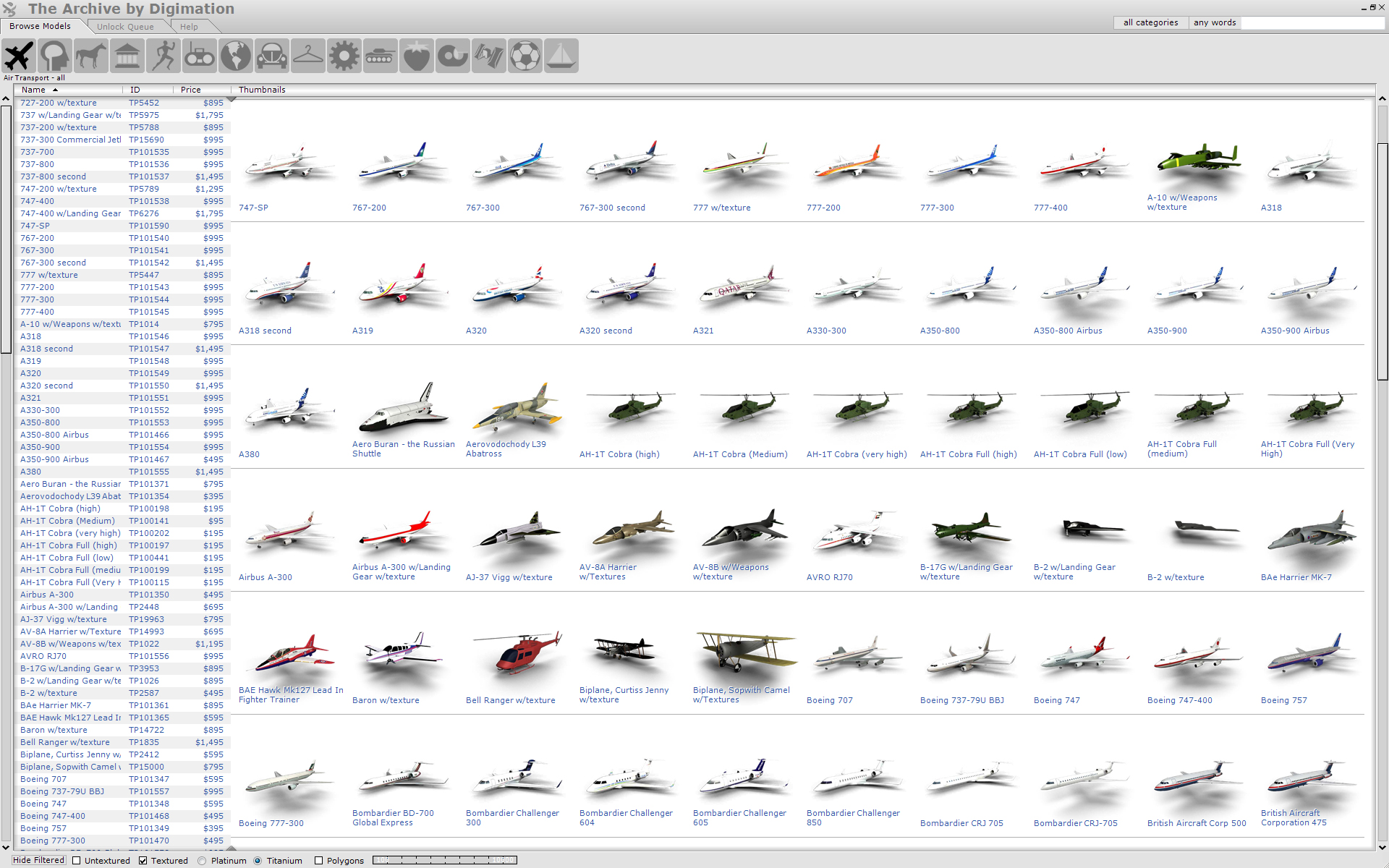Open the Anatomy head-profile category icon
This screenshot has height=868, width=1389.
pos(54,56)
